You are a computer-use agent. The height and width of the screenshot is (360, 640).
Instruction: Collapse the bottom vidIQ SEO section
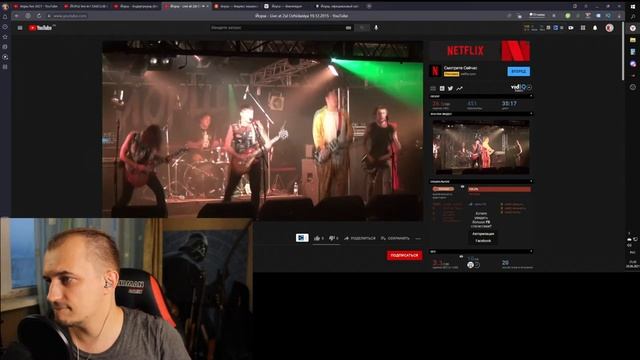click(531, 251)
